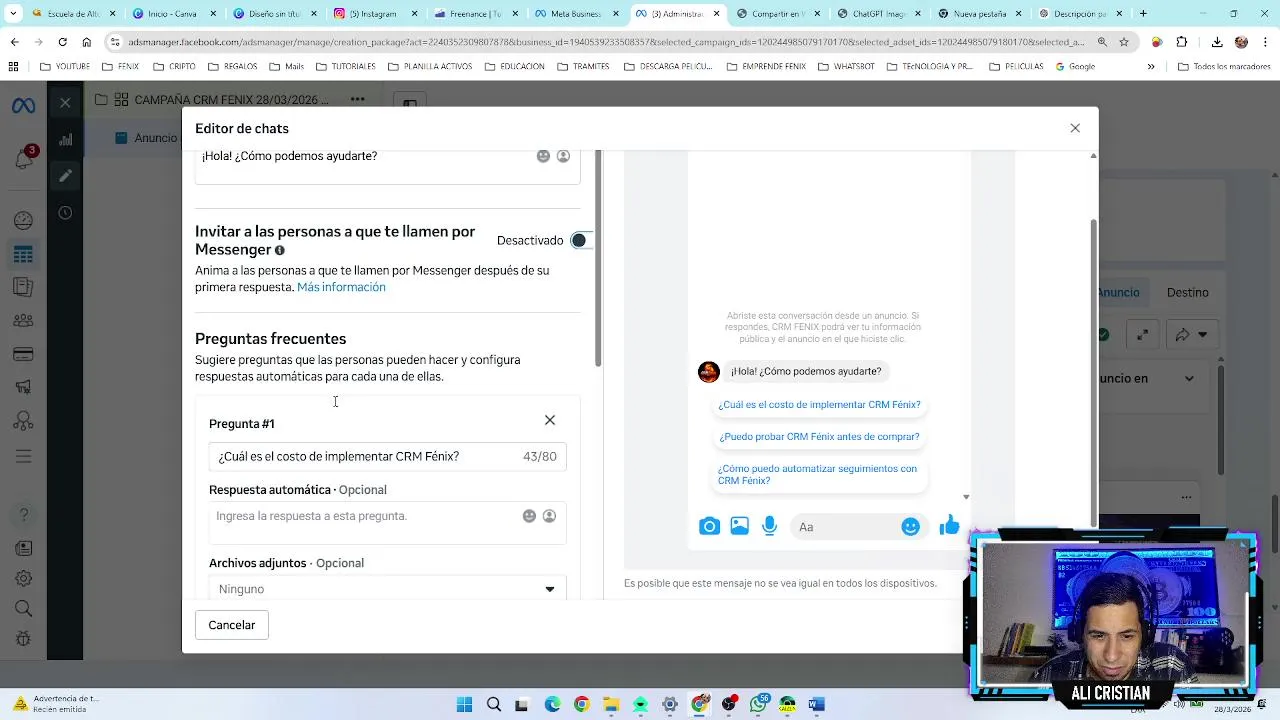Reload the page with browser refresh icon

[62, 42]
